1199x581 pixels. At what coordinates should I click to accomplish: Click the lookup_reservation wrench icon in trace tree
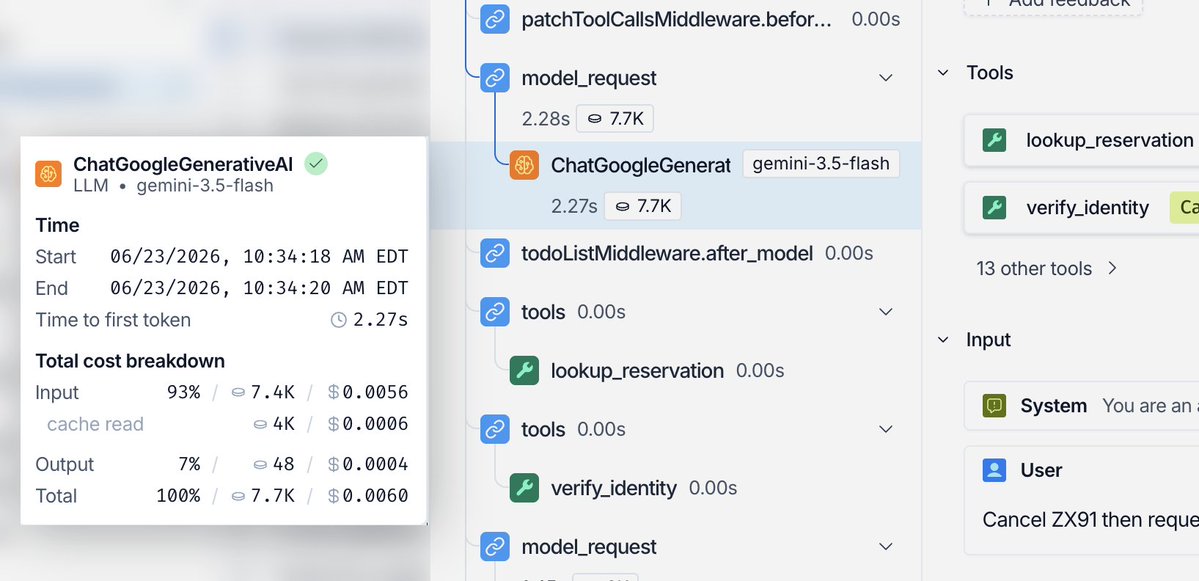[524, 371]
